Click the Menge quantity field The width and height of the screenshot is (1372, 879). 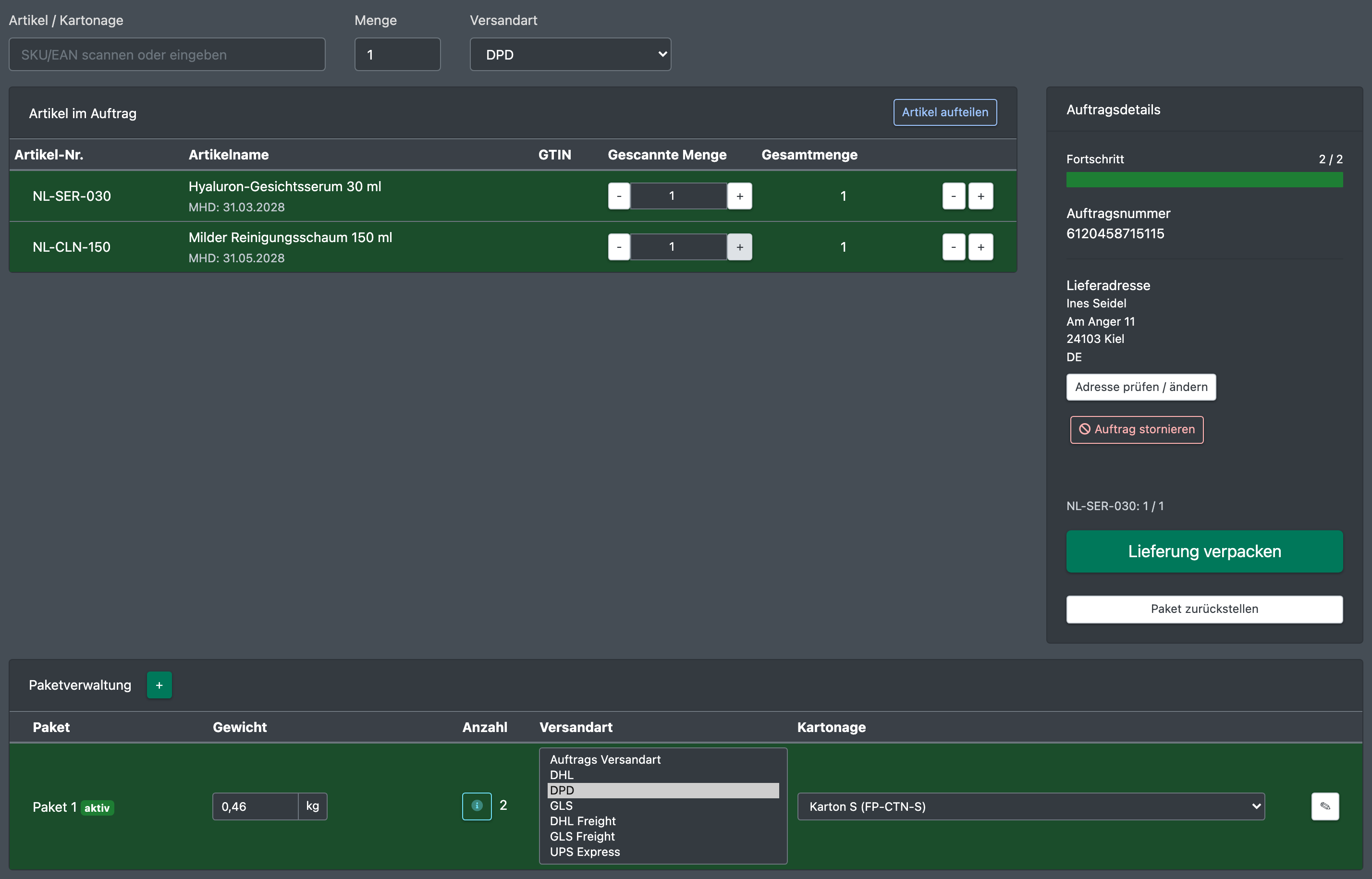pos(397,54)
